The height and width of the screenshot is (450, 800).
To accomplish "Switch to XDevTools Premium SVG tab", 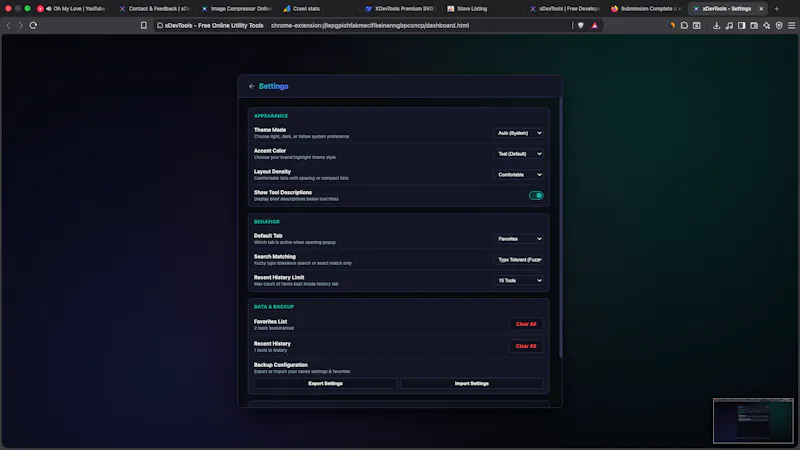I will coord(401,9).
